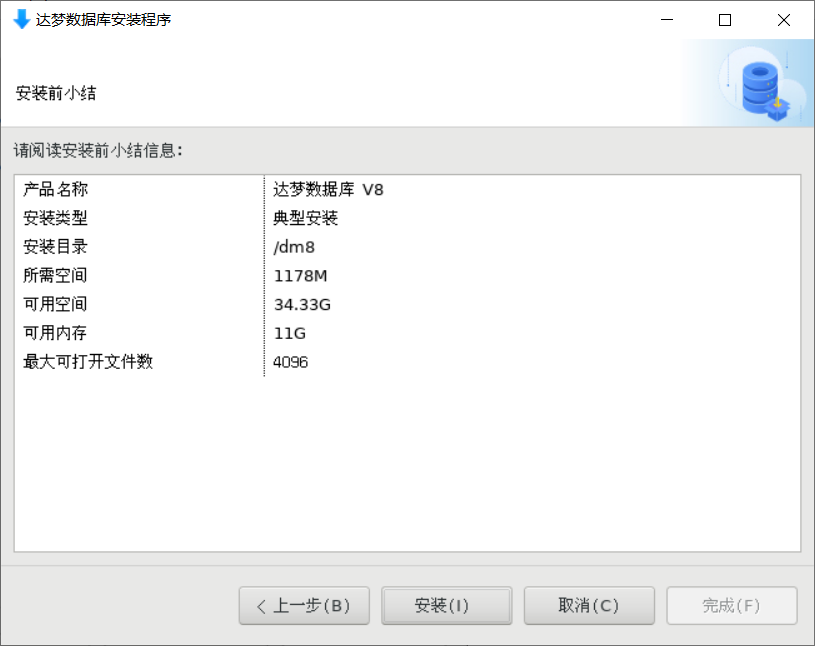This screenshot has width=815, height=646.
Task: Maximize the installer window
Action: 725,20
